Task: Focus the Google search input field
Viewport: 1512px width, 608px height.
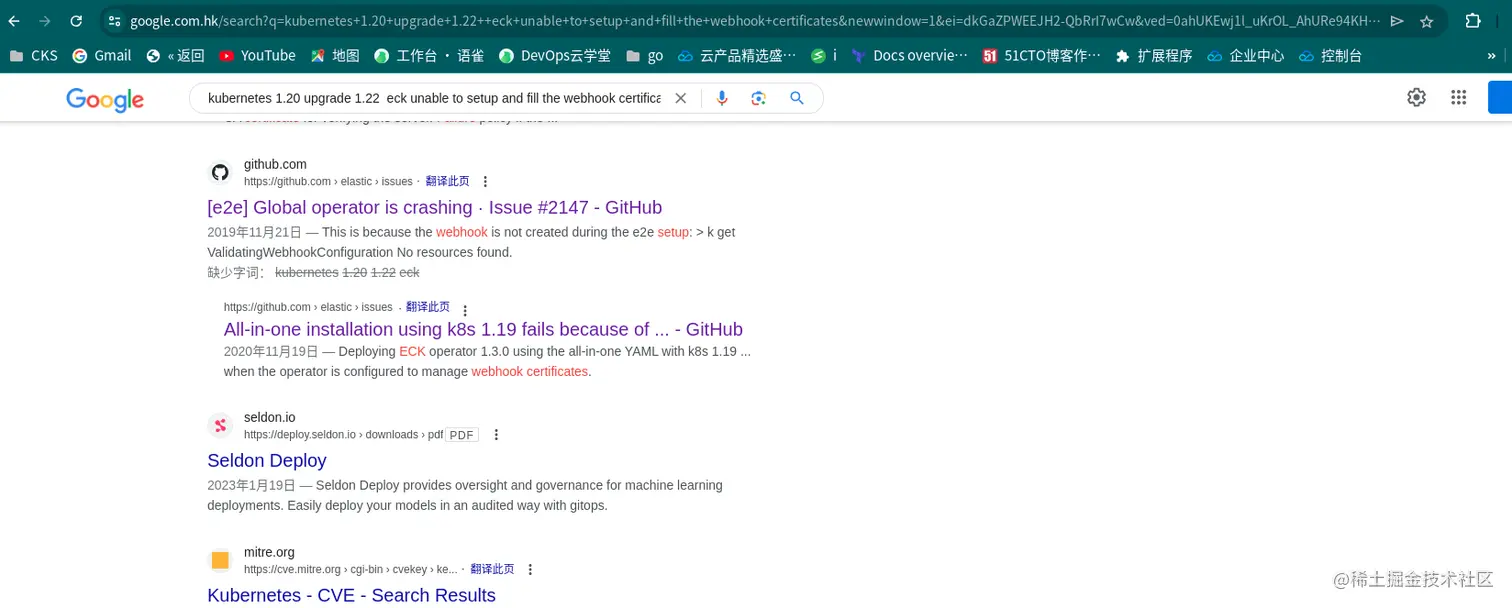Action: click(x=434, y=98)
